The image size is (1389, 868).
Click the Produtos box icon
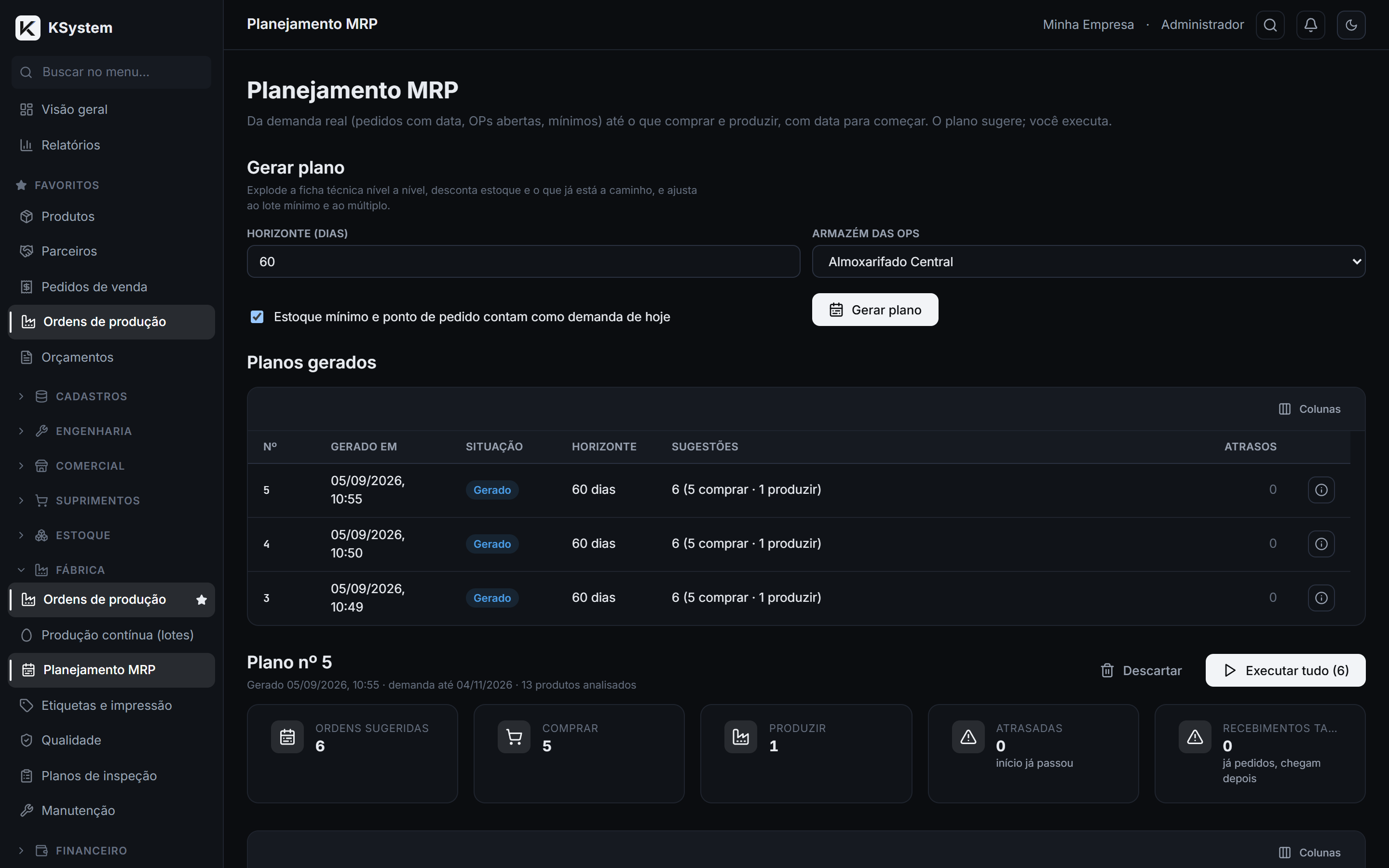click(x=27, y=217)
